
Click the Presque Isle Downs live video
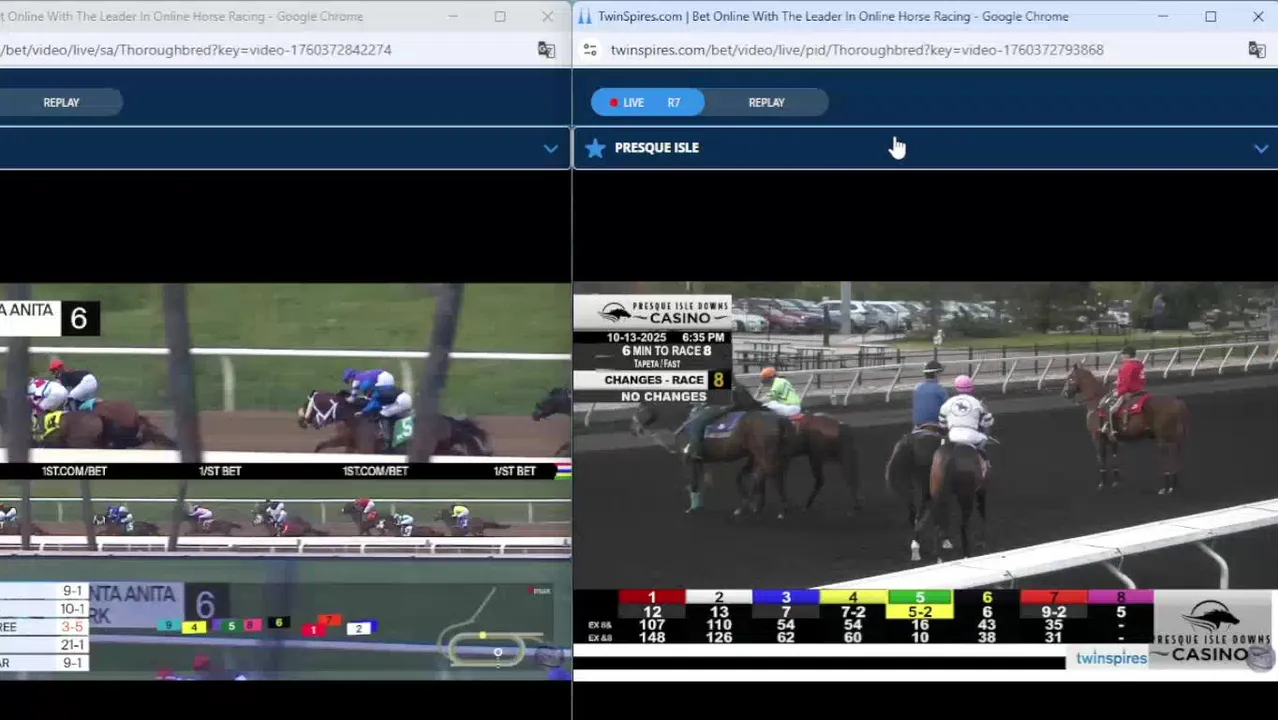coord(925,481)
